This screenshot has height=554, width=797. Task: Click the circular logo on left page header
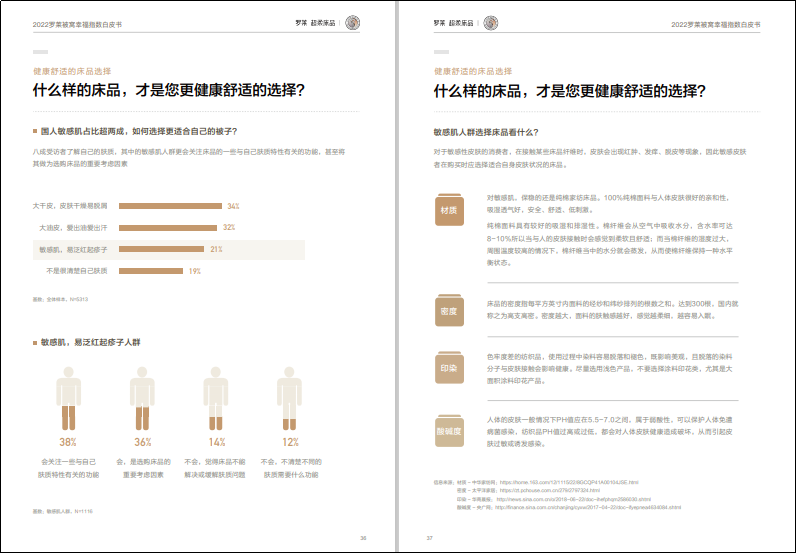352,23
